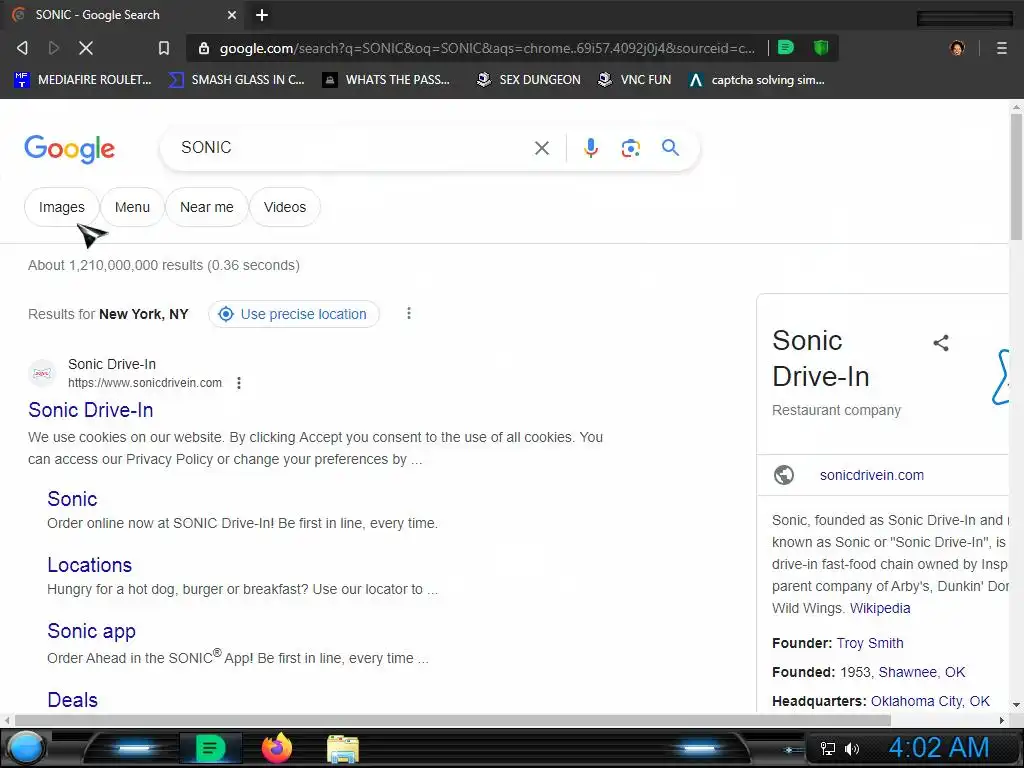Open browser main menu hamburger
1024x768 pixels.
point(1002,48)
